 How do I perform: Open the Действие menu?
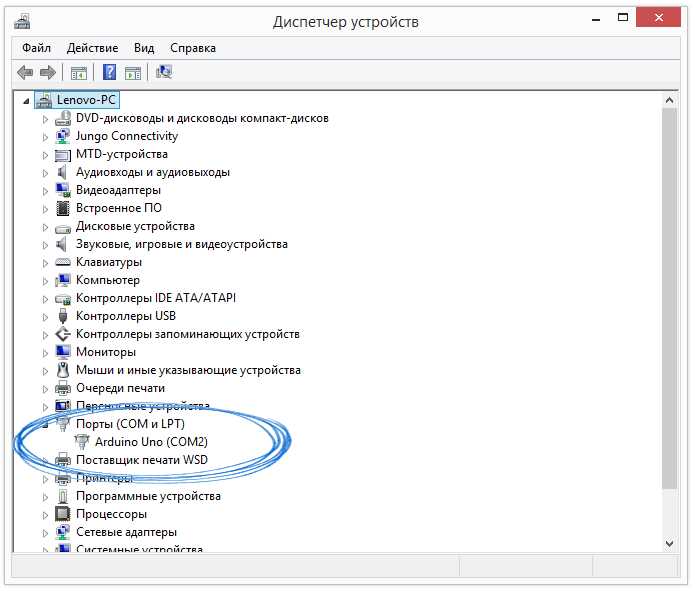click(92, 48)
